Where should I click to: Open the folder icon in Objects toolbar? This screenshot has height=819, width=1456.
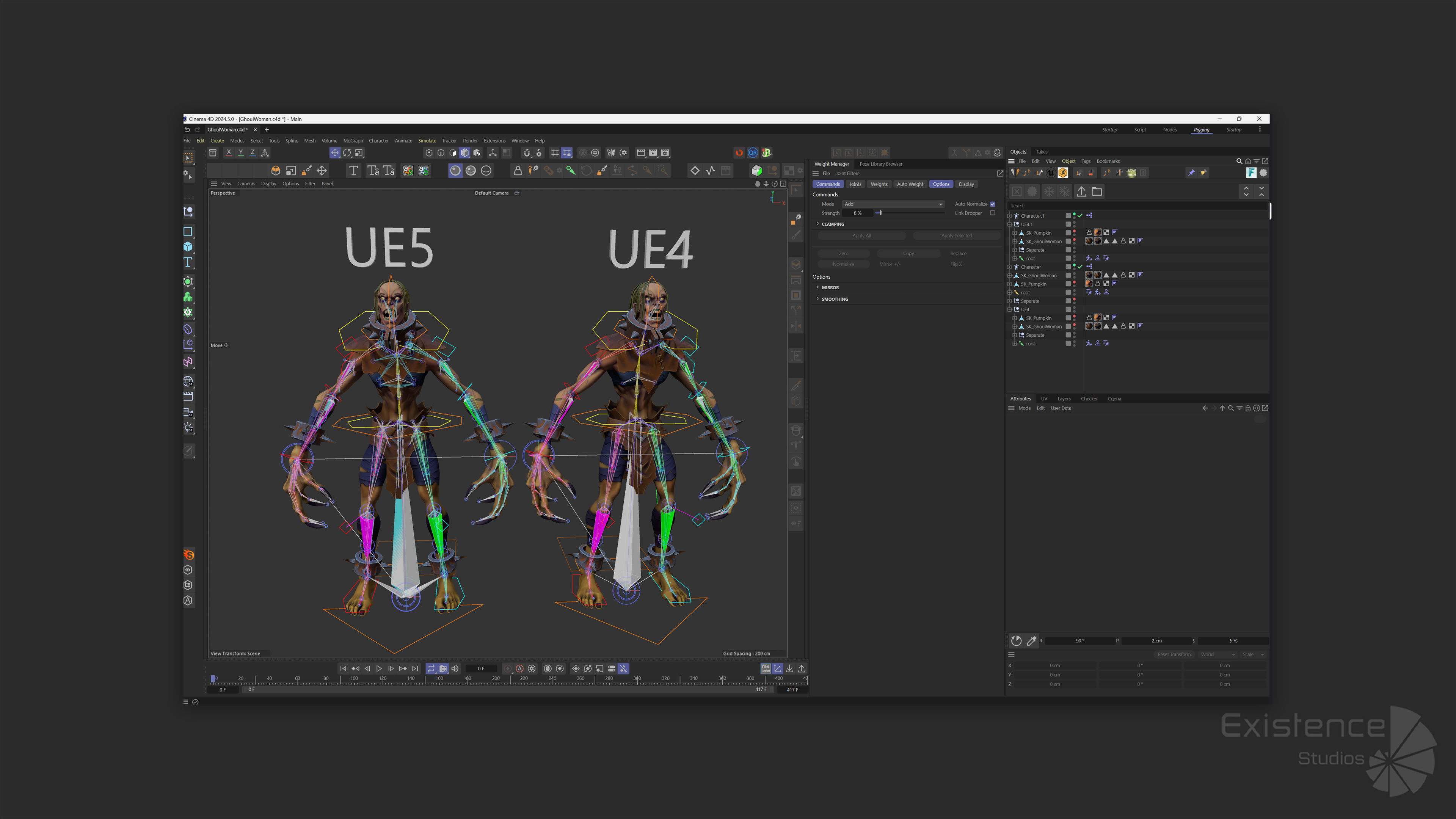point(1097,191)
